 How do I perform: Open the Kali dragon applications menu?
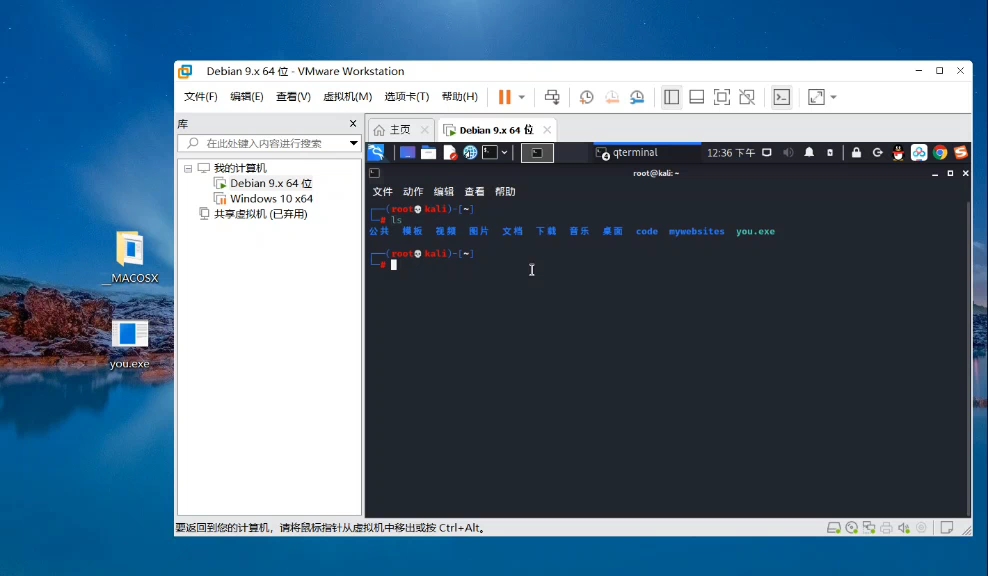pos(376,153)
